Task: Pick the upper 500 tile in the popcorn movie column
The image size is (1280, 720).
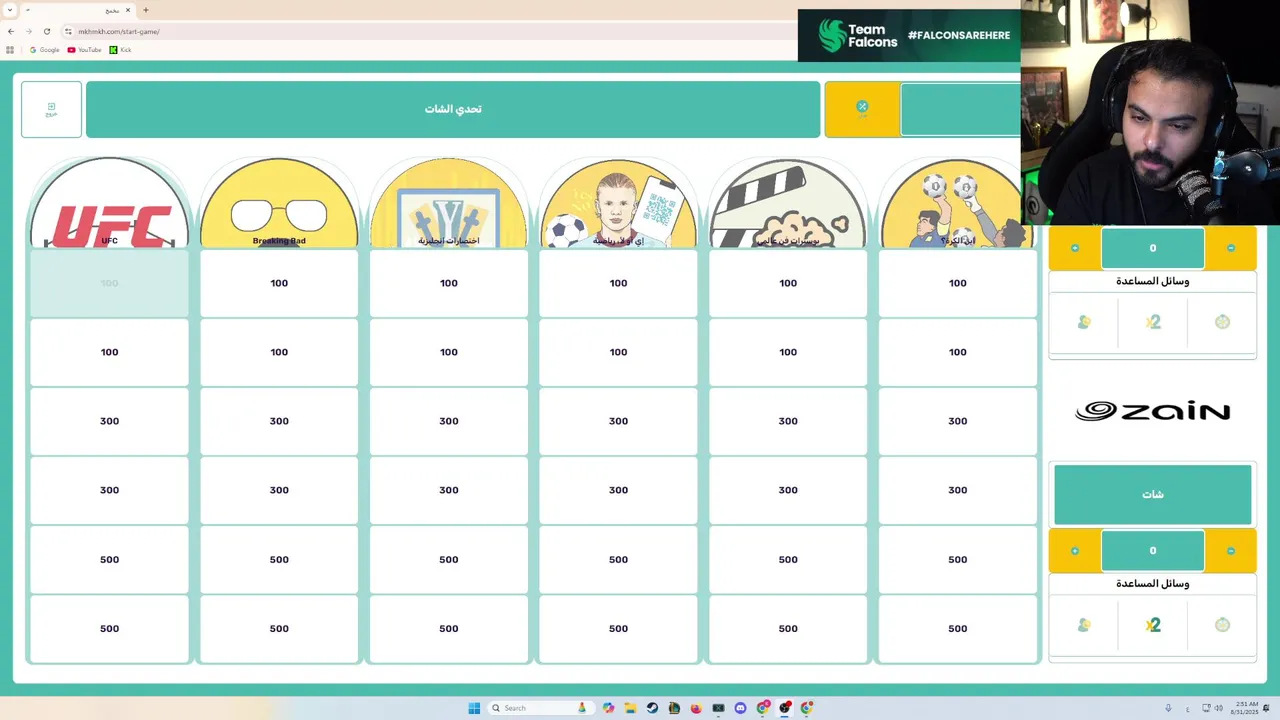Action: pos(788,559)
